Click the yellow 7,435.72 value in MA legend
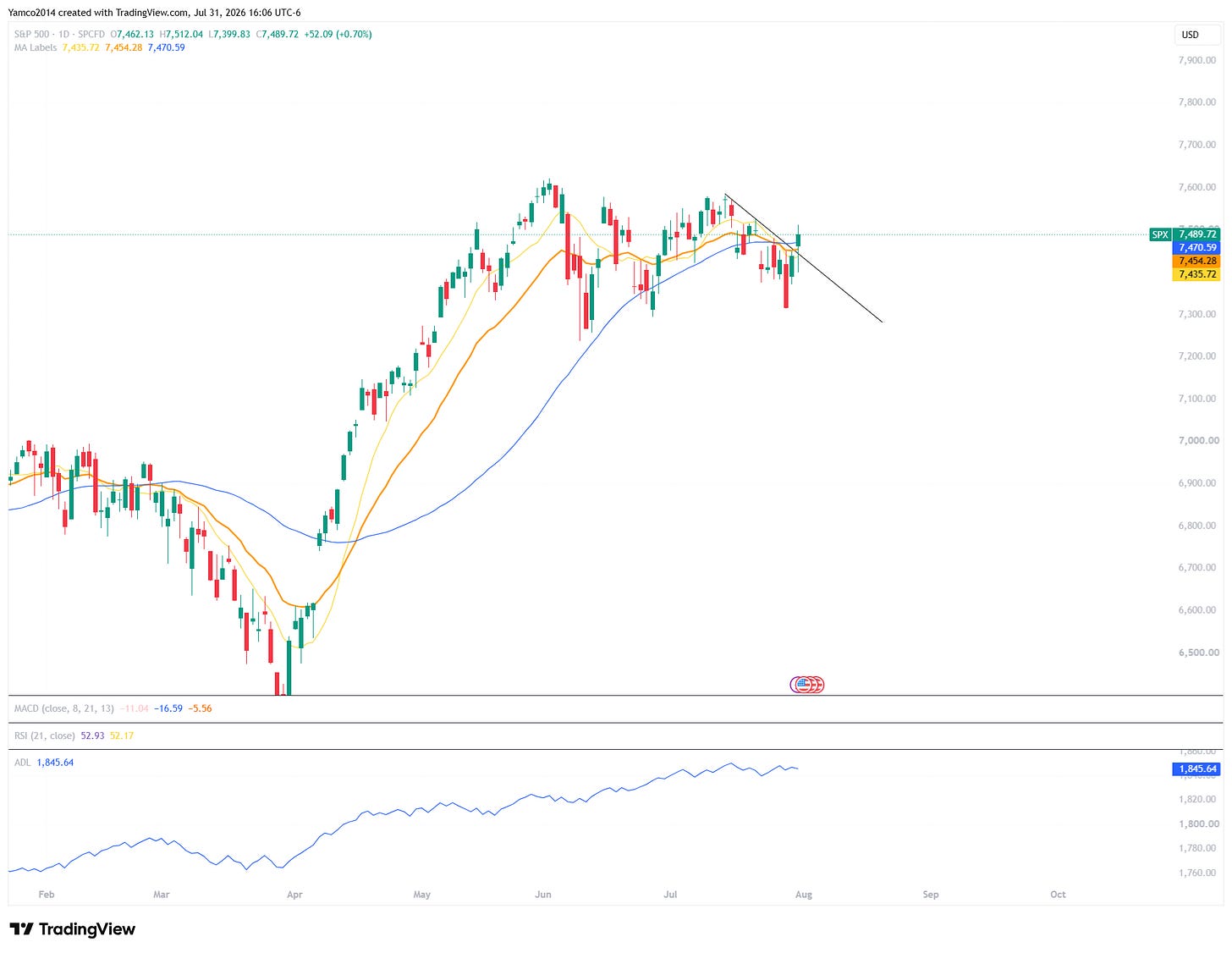Screen dimensions: 1232x953 pyautogui.click(x=80, y=48)
